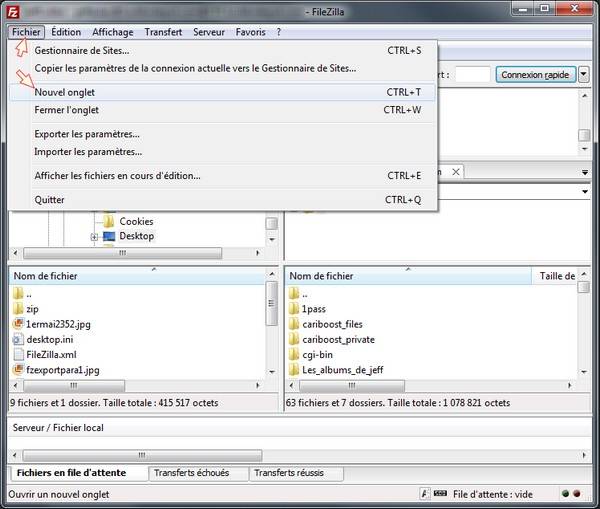The image size is (600, 509).
Task: Click the Cookies folder icon in tree
Action: [109, 221]
